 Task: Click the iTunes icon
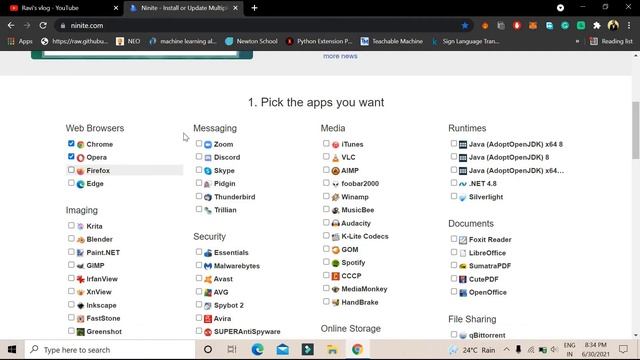coord(336,144)
